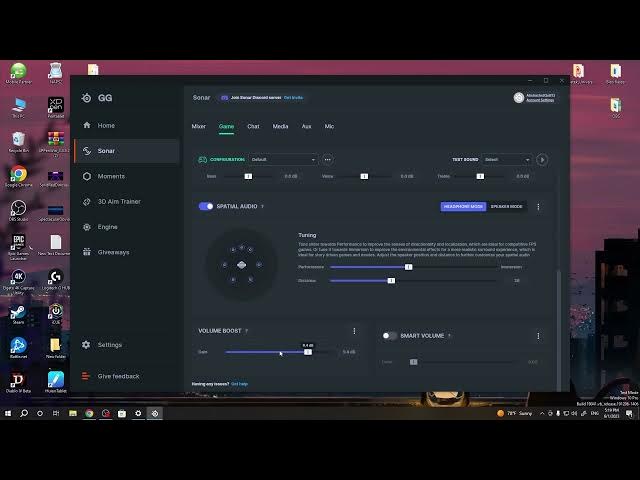Switch to the Game tab
The width and height of the screenshot is (640, 480).
(x=226, y=127)
